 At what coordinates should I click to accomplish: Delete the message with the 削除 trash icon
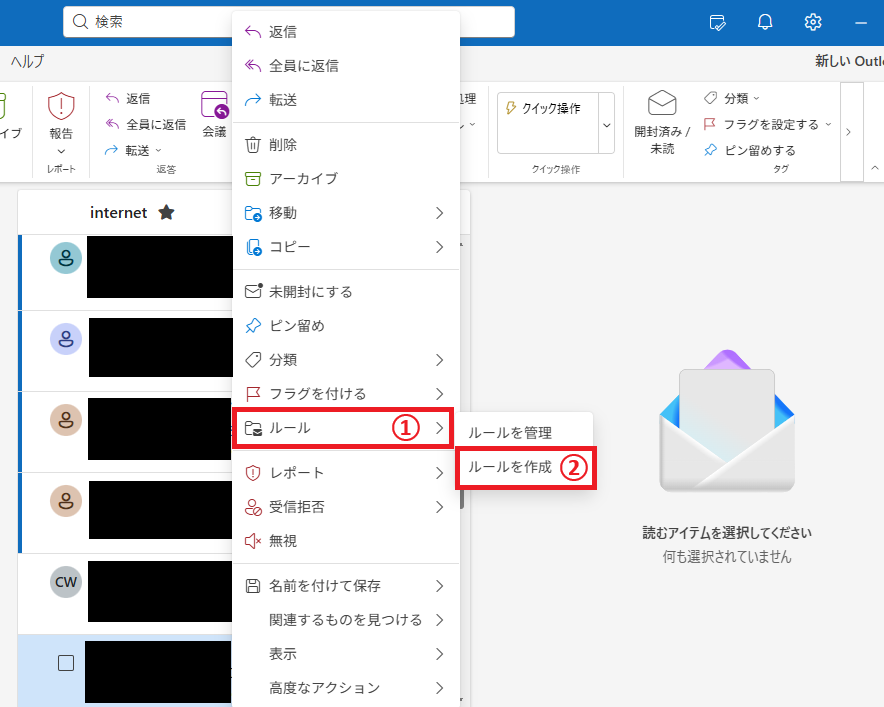click(285, 143)
